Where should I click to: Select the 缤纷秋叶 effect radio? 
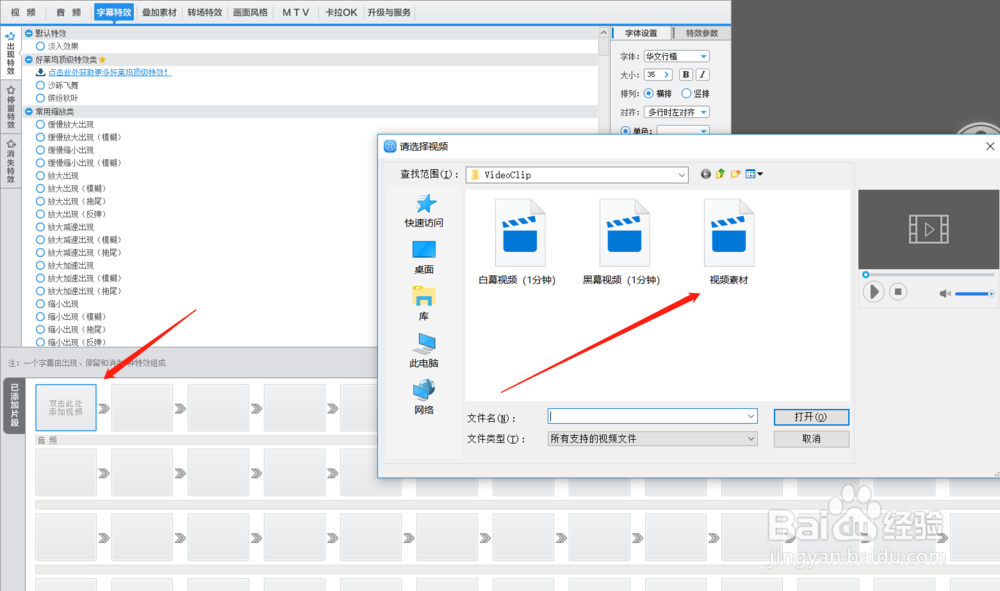point(40,98)
